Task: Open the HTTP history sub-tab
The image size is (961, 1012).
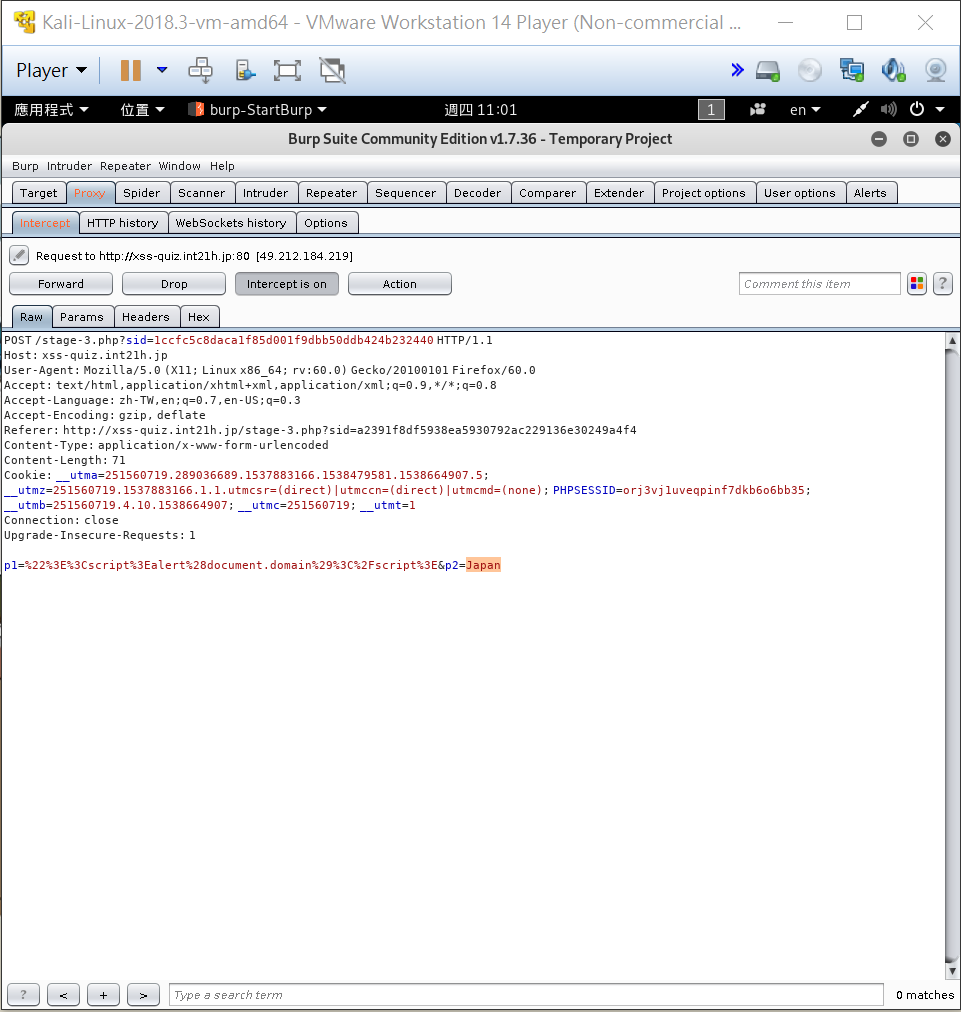Action: [123, 223]
